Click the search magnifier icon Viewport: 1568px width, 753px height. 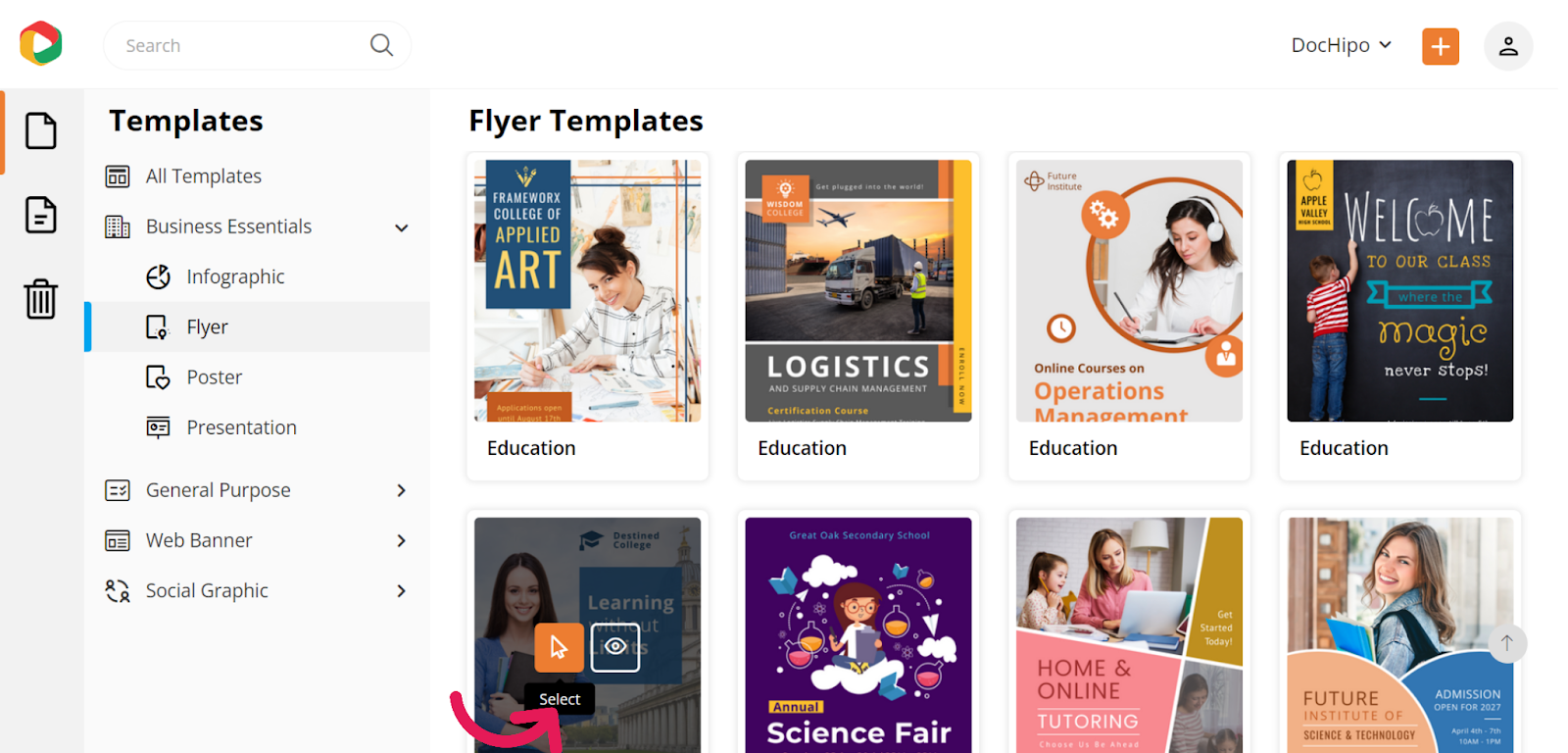(x=381, y=45)
